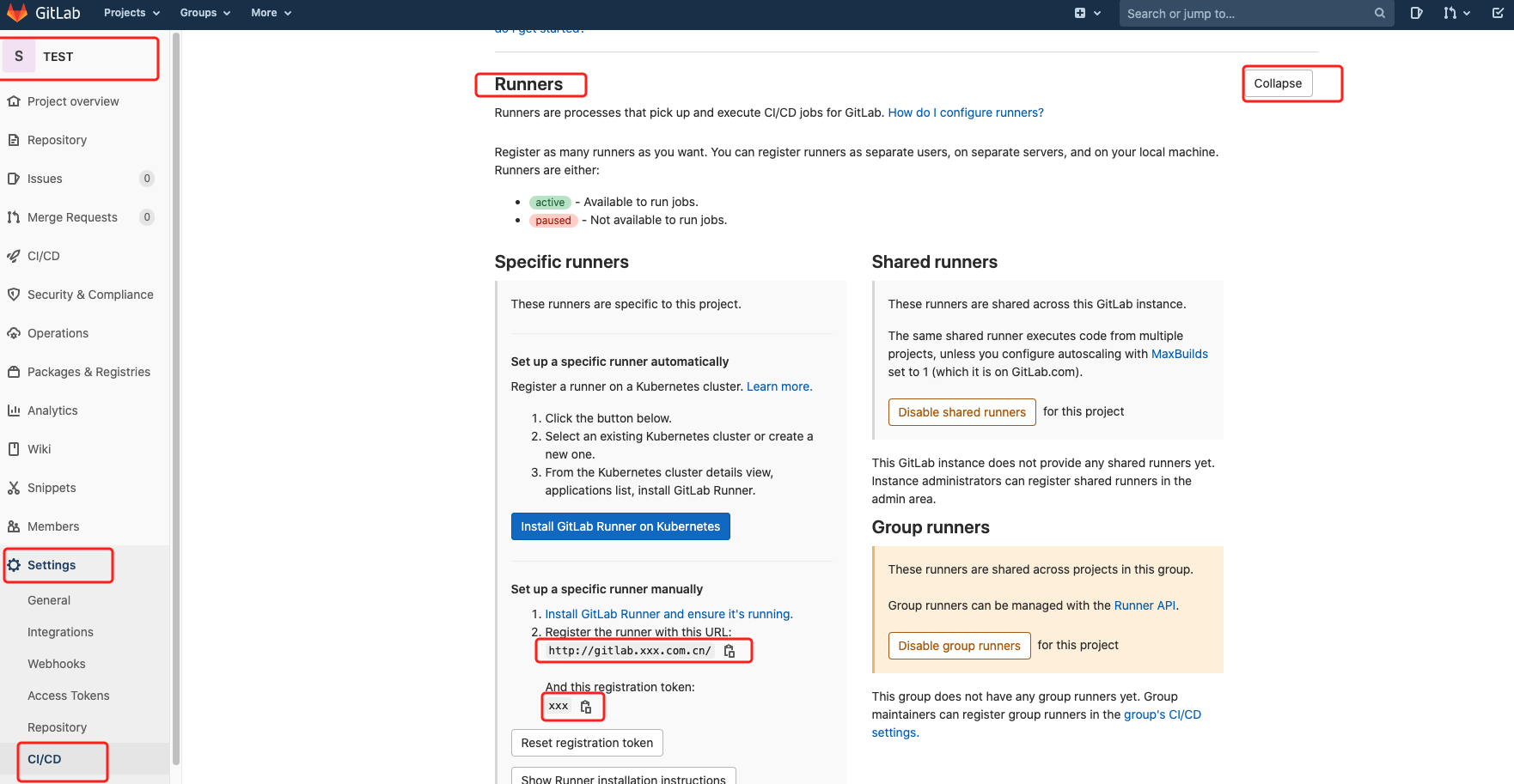The image size is (1514, 784).
Task: Open Project overview in sidebar
Action: tap(73, 101)
